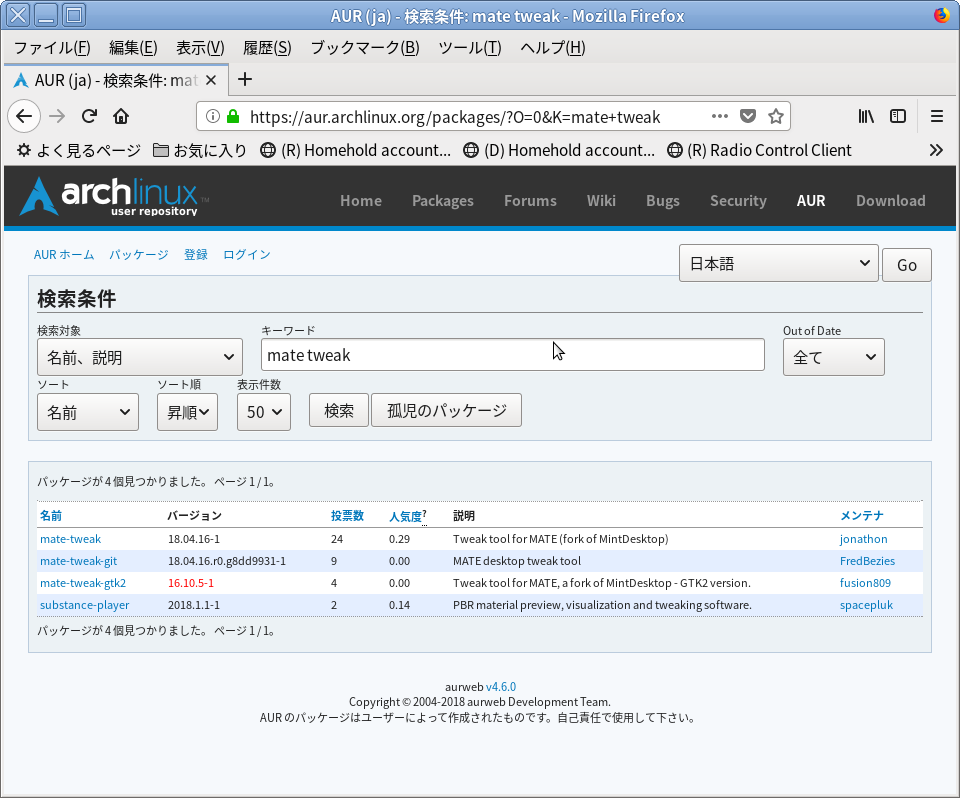Expand ソート dropdown showing 名前
Viewport: 960px width, 798px height.
88,412
